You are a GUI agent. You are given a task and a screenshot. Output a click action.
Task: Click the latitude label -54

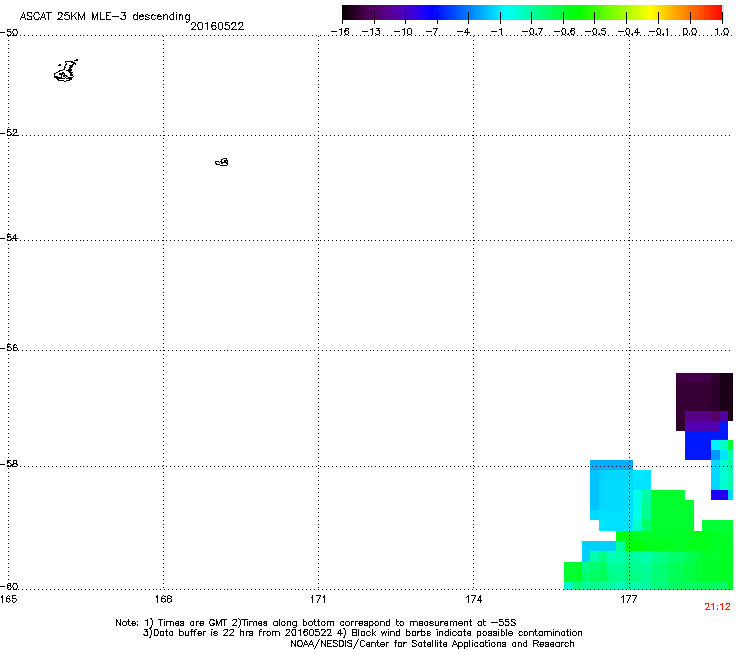[9, 237]
